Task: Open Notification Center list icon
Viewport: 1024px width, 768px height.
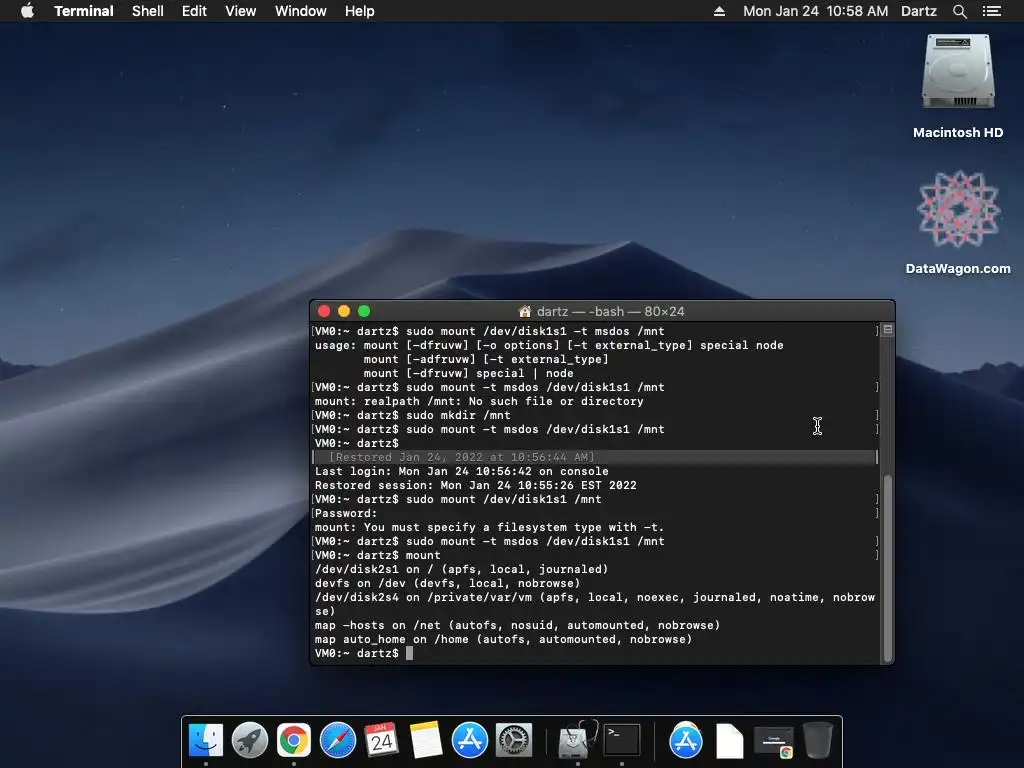Action: pos(992,11)
